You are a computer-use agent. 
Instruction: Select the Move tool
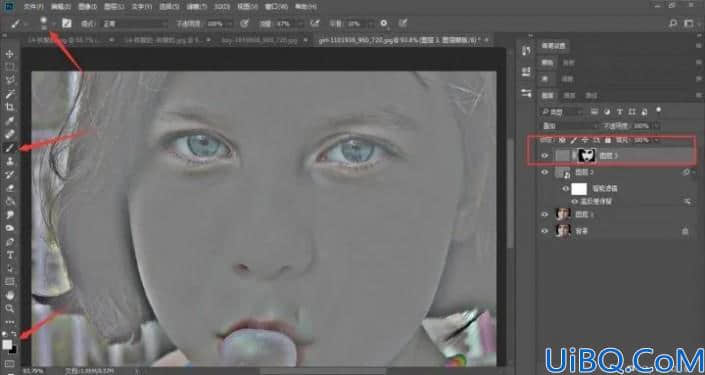point(9,54)
